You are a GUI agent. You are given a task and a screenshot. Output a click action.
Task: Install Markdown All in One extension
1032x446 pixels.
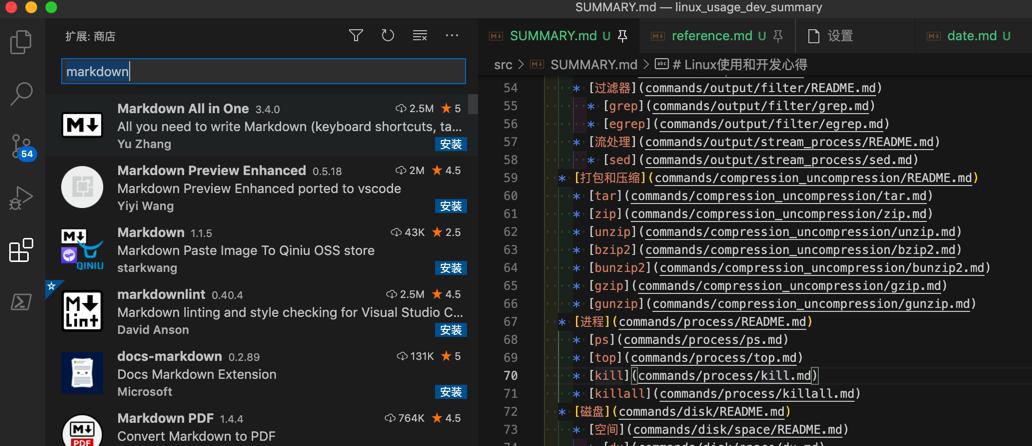coord(451,144)
